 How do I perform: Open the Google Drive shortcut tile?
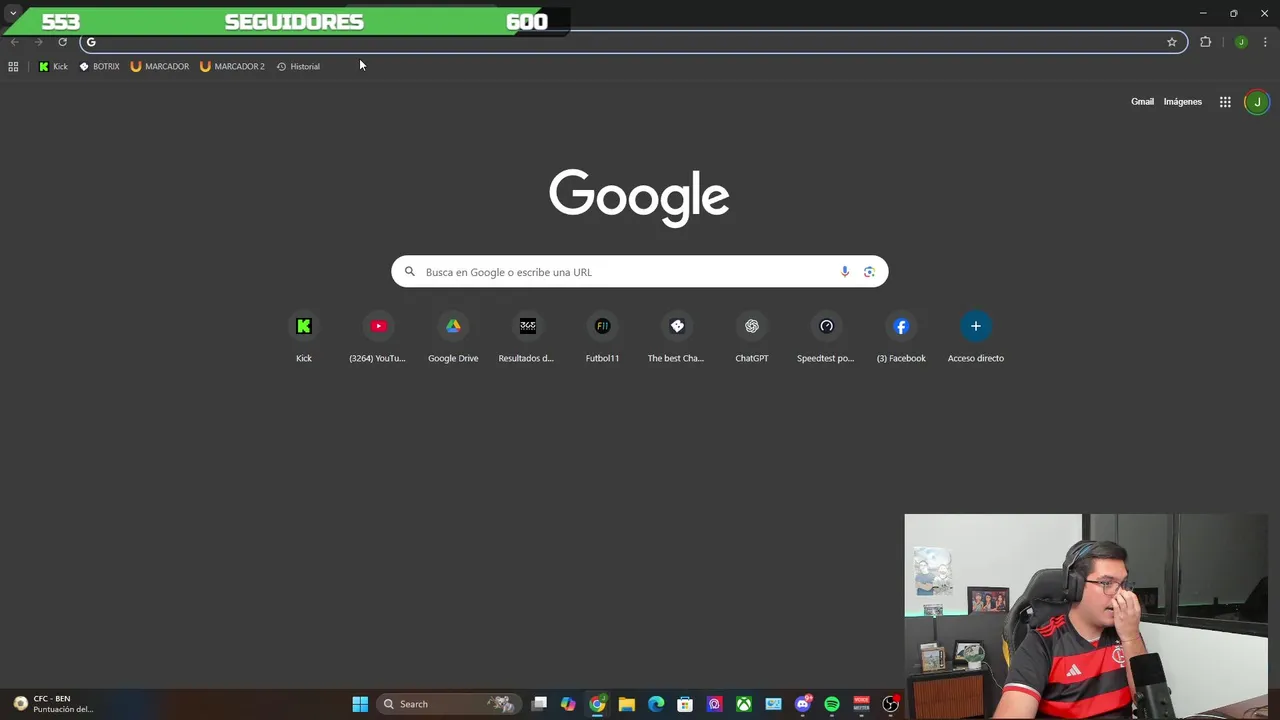click(453, 338)
